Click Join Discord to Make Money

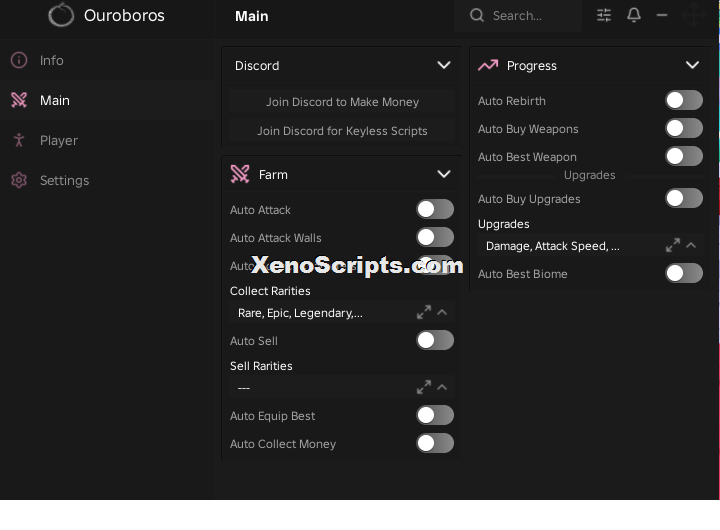(342, 101)
